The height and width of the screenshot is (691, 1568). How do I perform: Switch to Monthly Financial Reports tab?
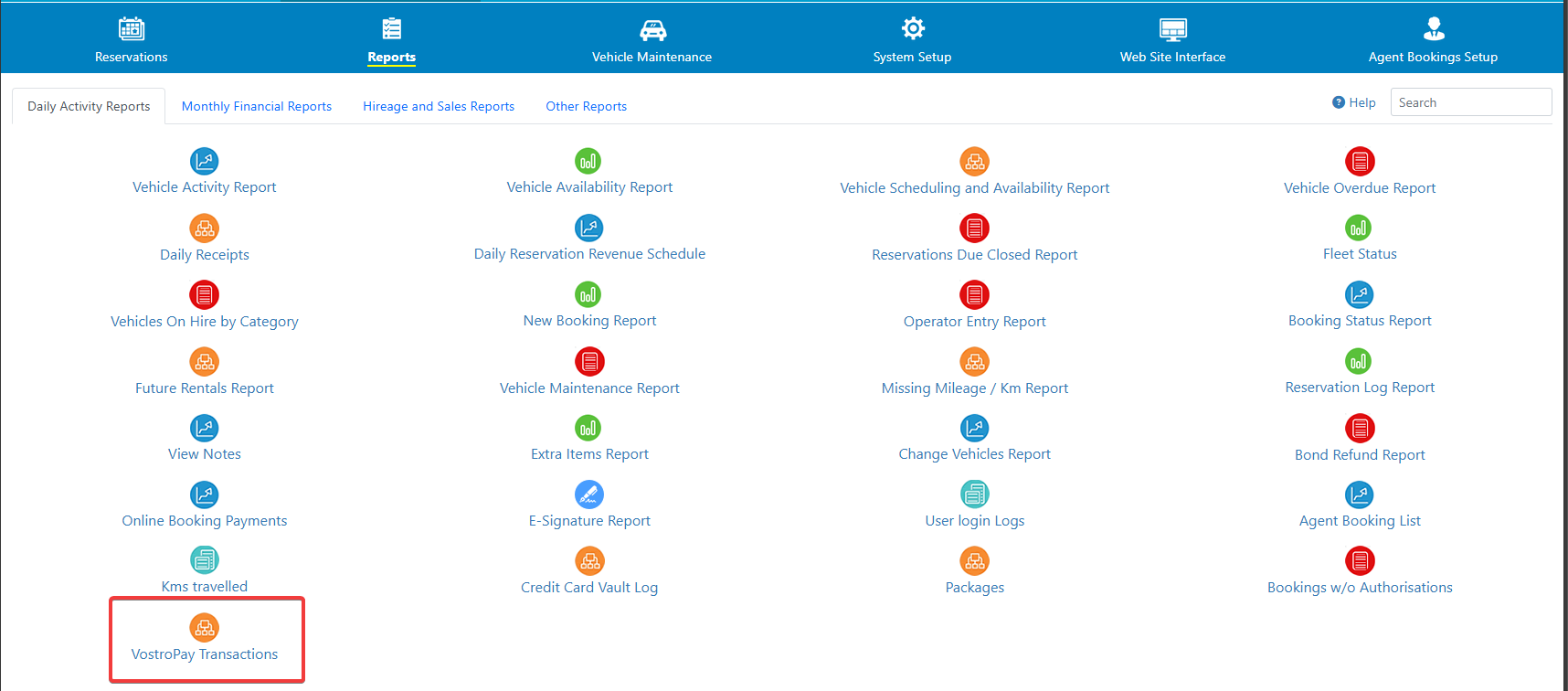tap(257, 106)
